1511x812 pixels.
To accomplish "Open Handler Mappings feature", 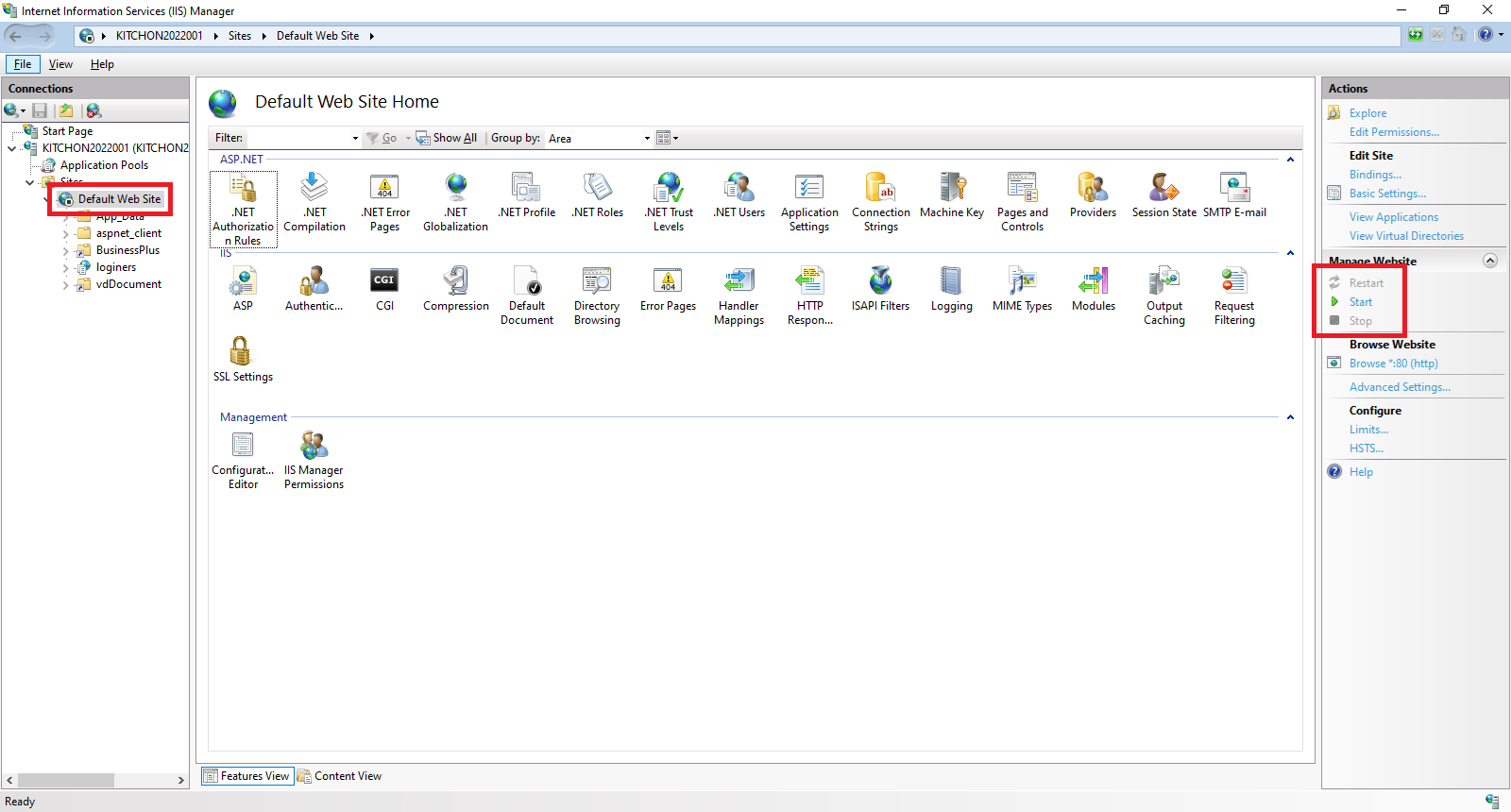I will pos(739,296).
